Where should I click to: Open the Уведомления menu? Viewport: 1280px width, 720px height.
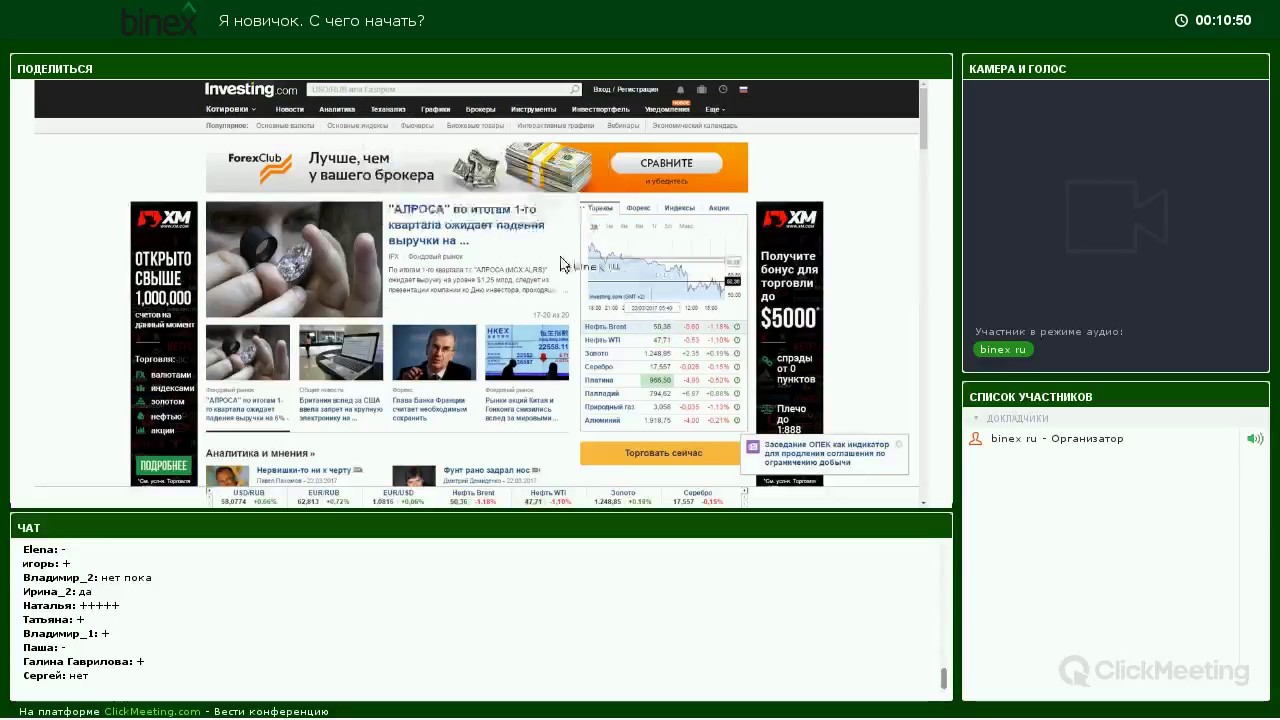coord(667,109)
